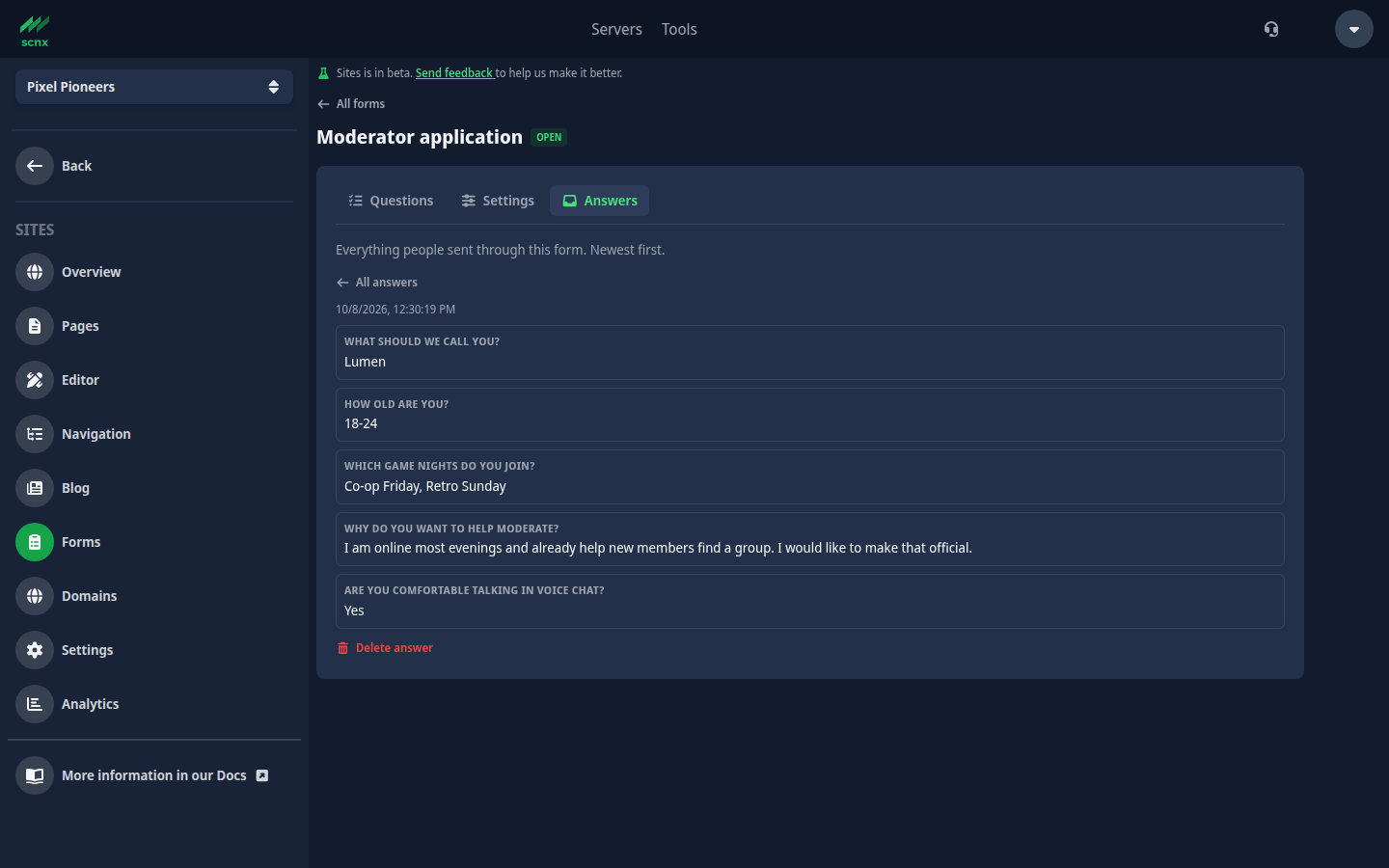This screenshot has height=868, width=1389.
Task: Open the Navigation list icon
Action: pyautogui.click(x=35, y=434)
